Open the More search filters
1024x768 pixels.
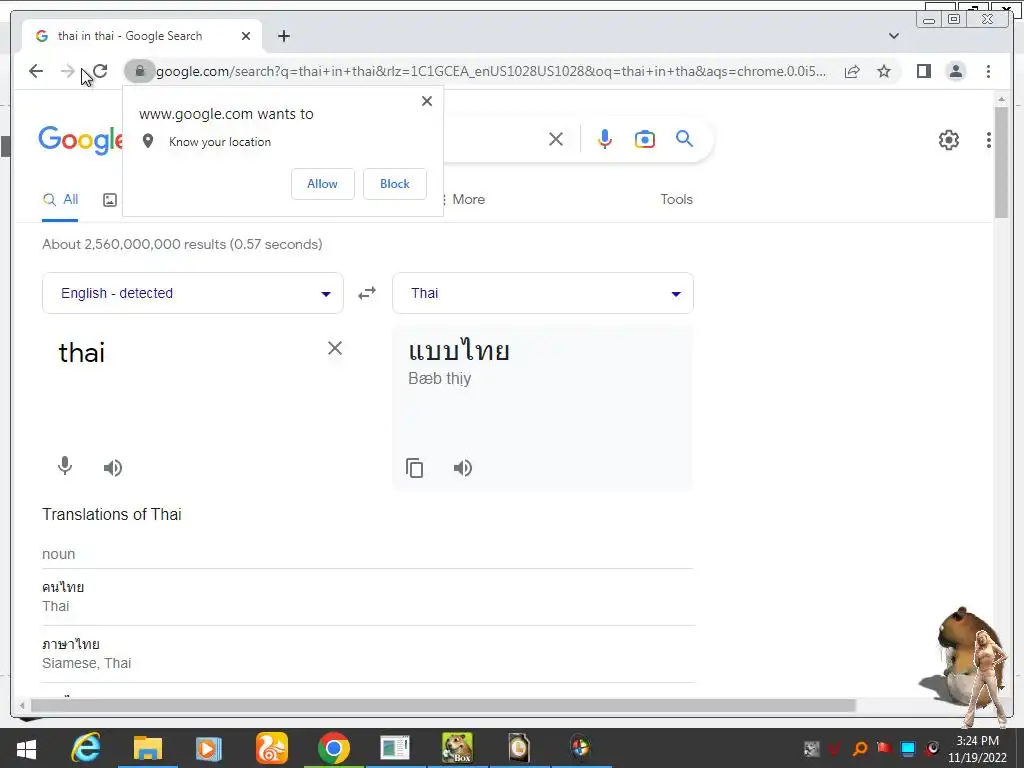(464, 199)
